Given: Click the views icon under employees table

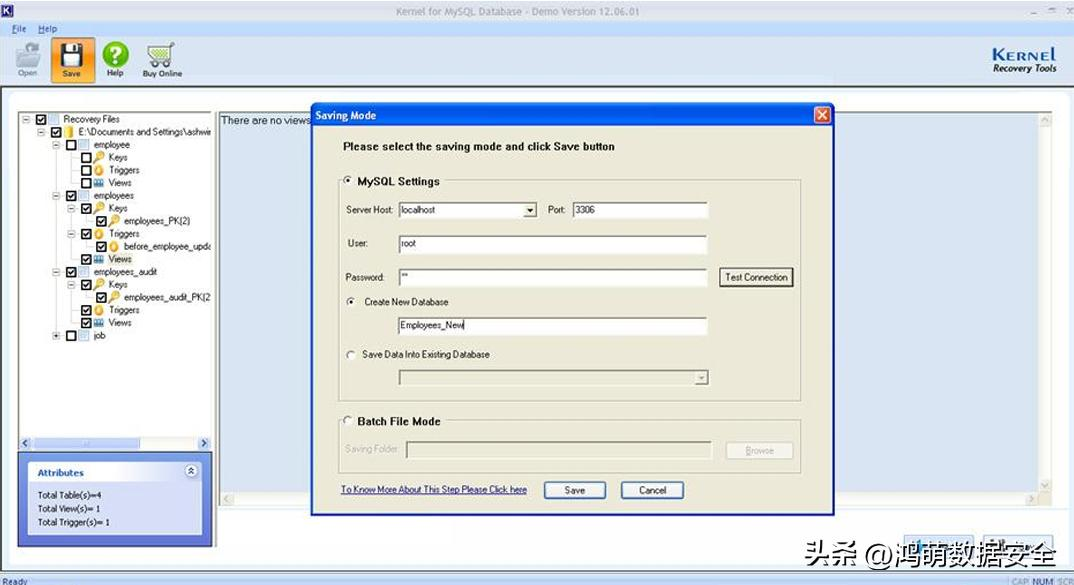Looking at the screenshot, I should tap(99, 259).
